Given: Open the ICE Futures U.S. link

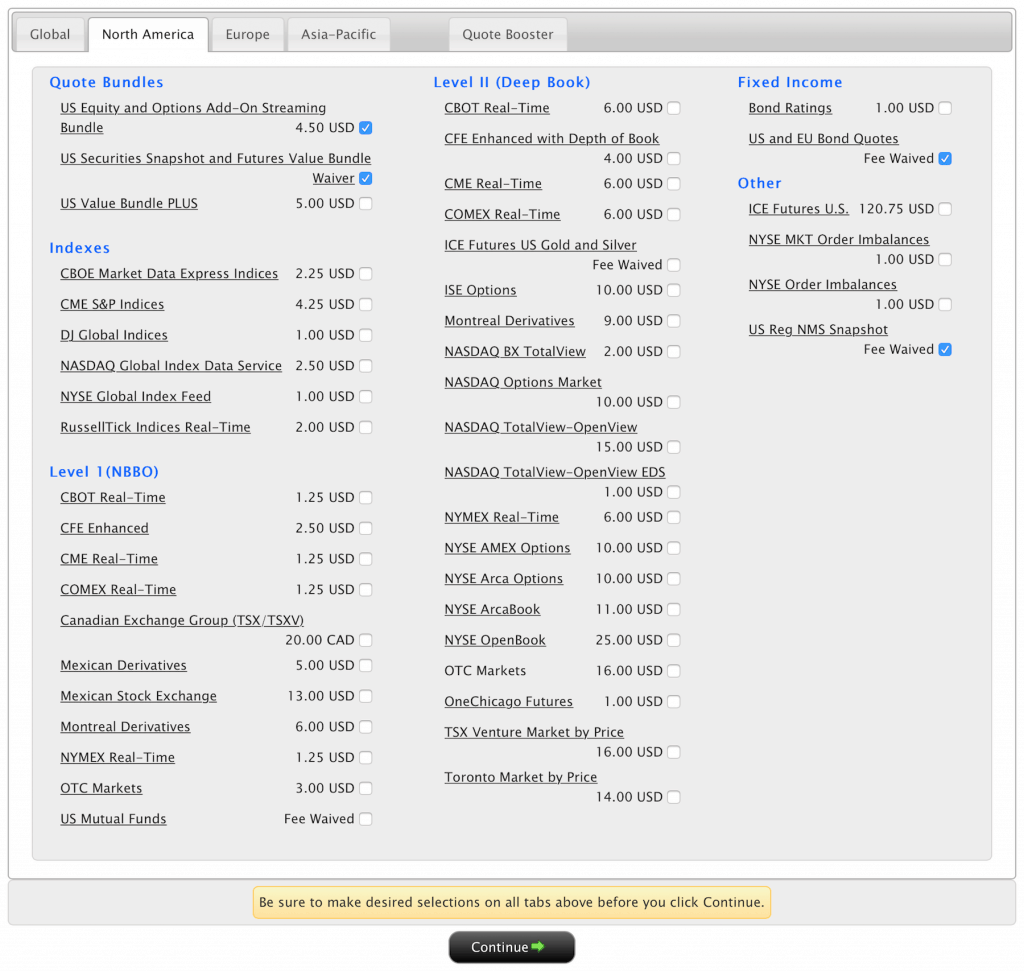Looking at the screenshot, I should [x=799, y=209].
